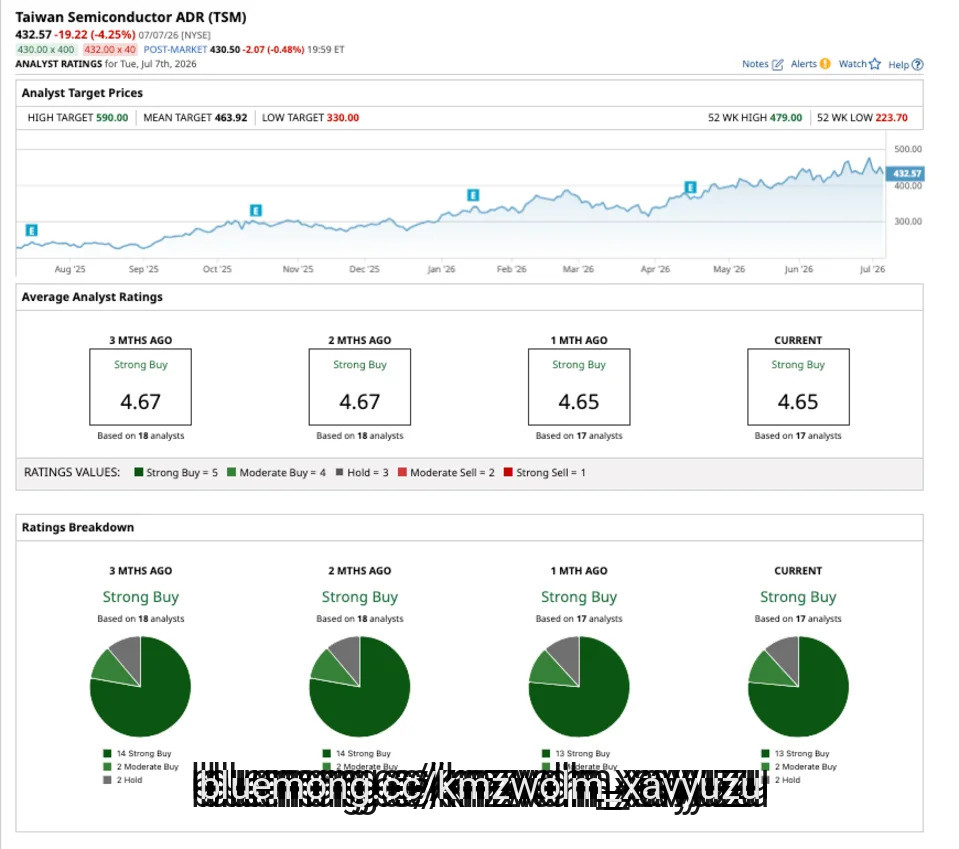
Task: Click the 2 MTHS AGO ratings pie chart
Action: pos(360,686)
